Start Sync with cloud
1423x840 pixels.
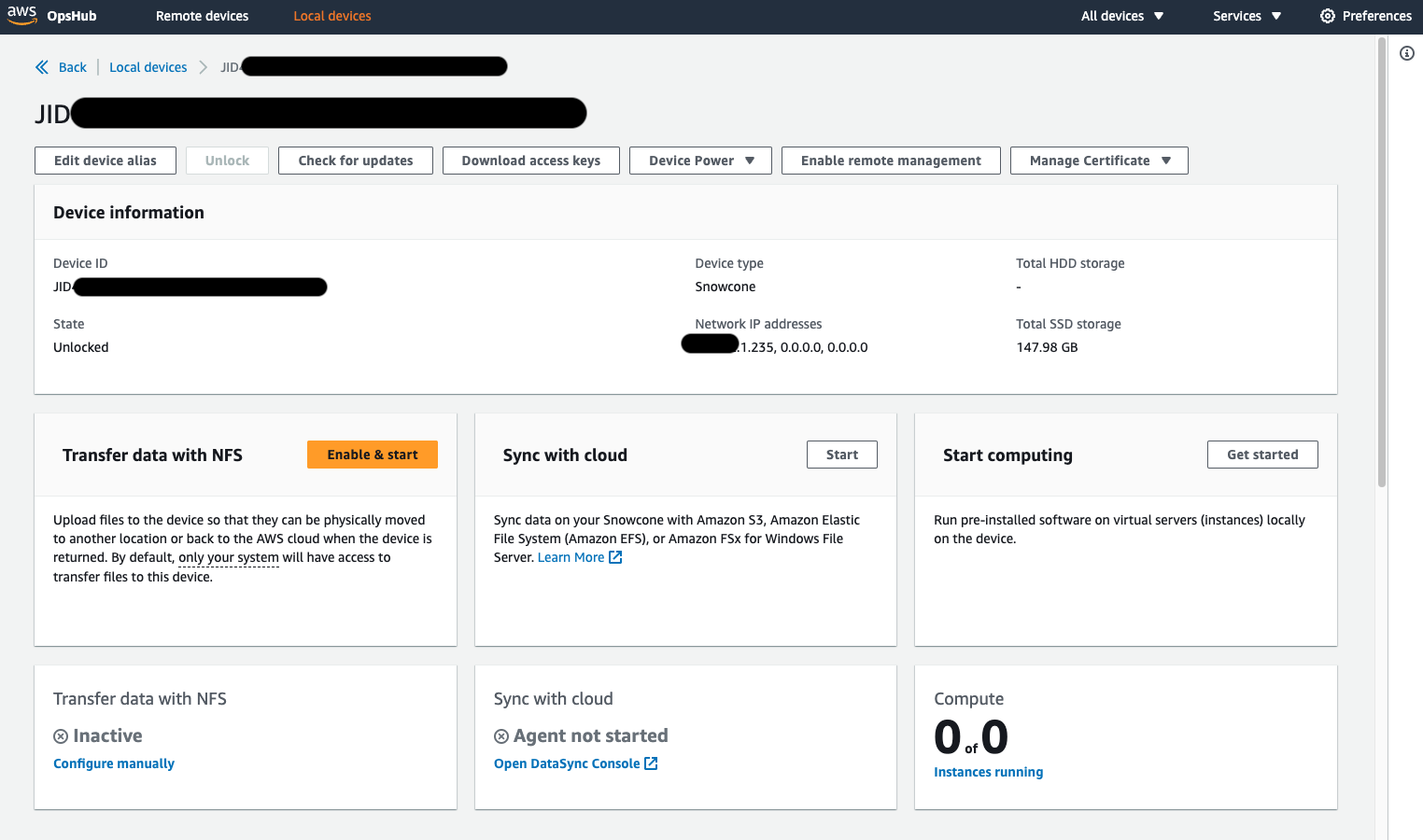842,455
